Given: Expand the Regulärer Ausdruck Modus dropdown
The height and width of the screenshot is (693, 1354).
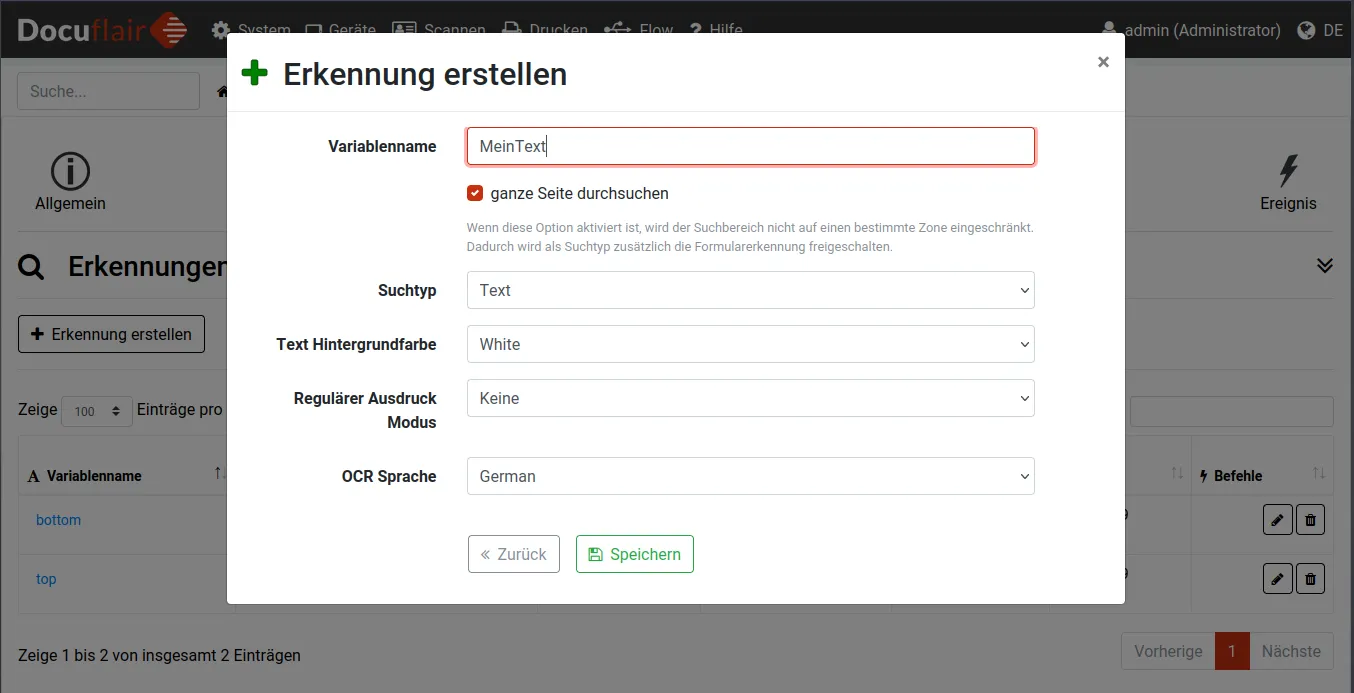Looking at the screenshot, I should pyautogui.click(x=750, y=398).
